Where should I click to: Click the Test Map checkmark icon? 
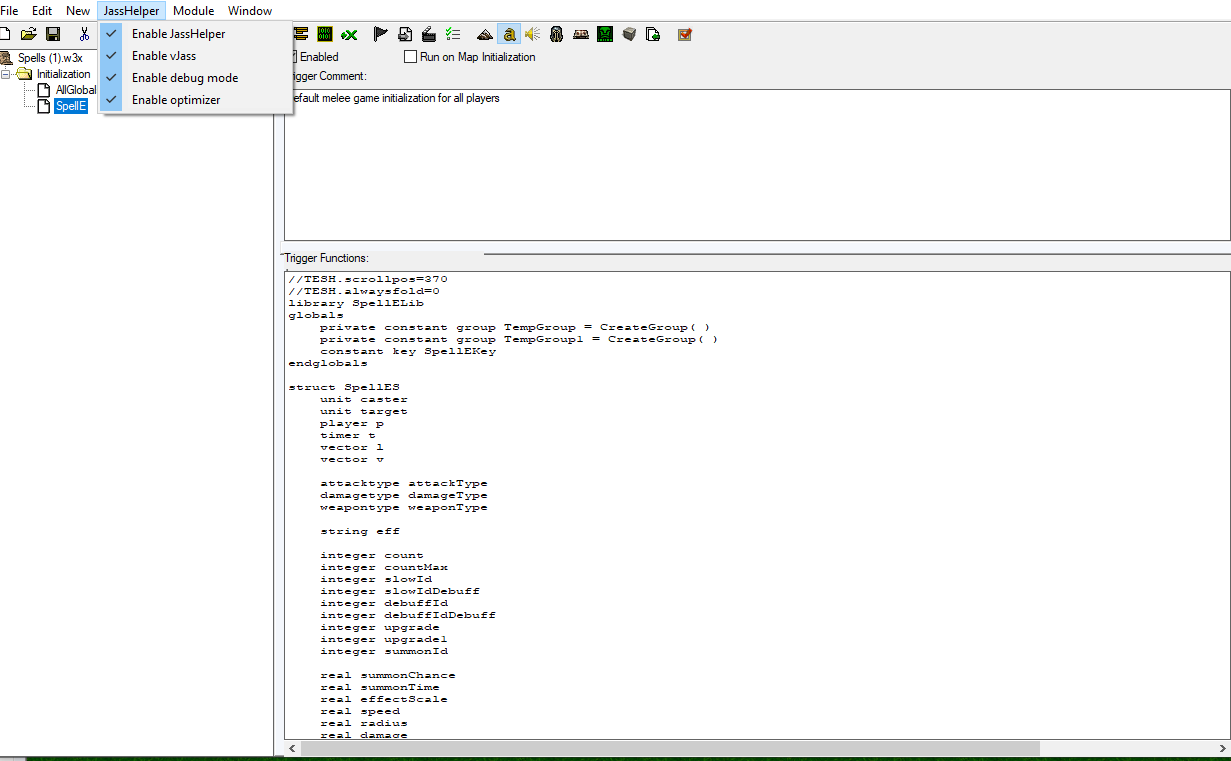[x=685, y=35]
